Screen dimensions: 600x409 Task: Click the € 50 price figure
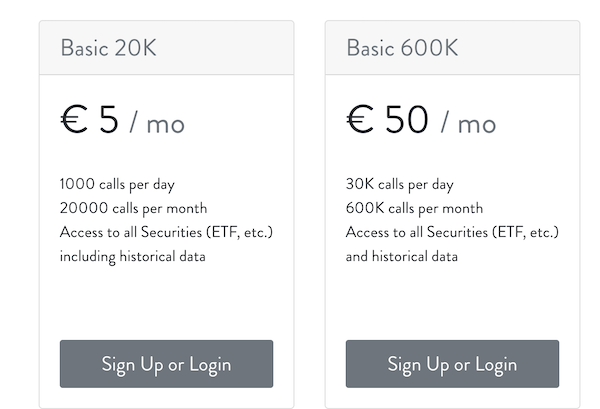pos(387,119)
